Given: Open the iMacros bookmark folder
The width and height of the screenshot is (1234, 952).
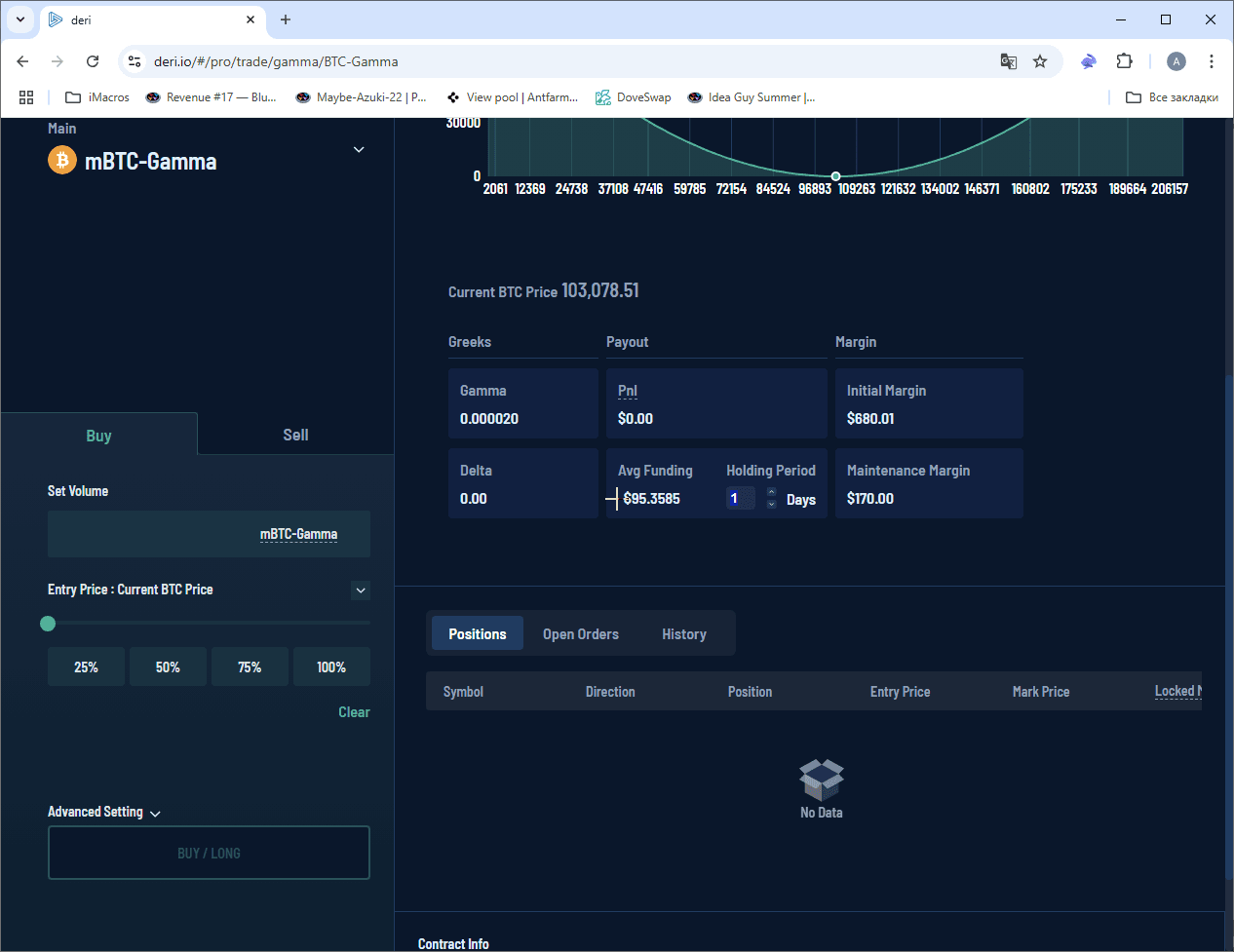Looking at the screenshot, I should point(97,97).
